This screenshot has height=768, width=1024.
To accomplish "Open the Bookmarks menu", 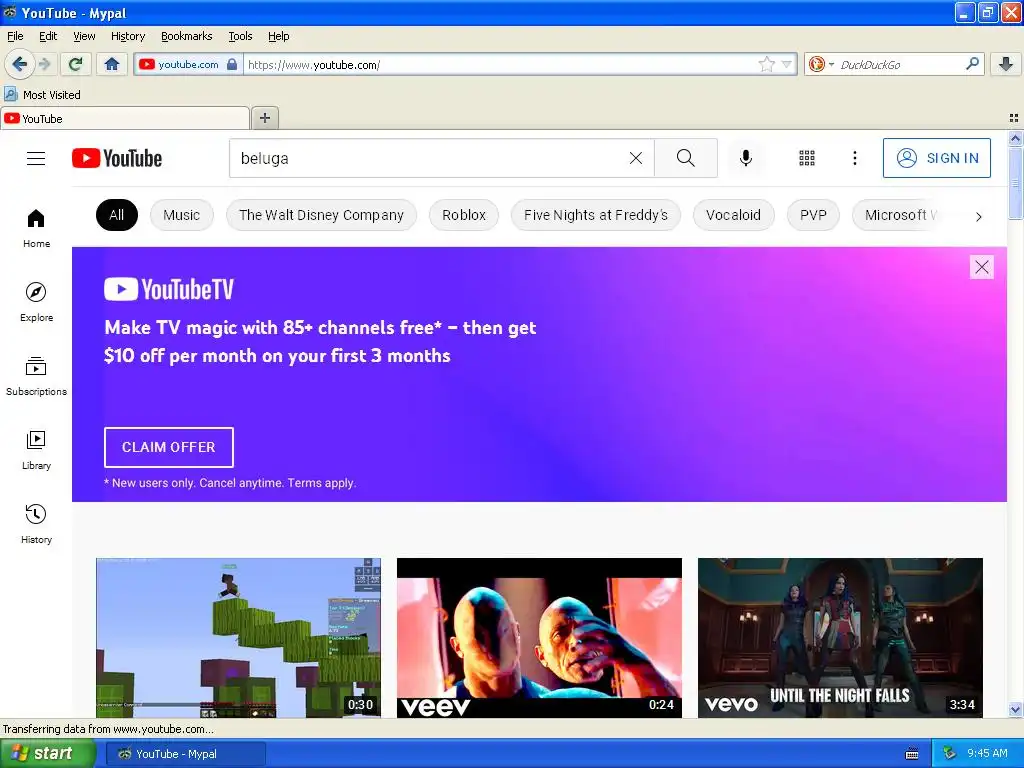I will pyautogui.click(x=187, y=36).
